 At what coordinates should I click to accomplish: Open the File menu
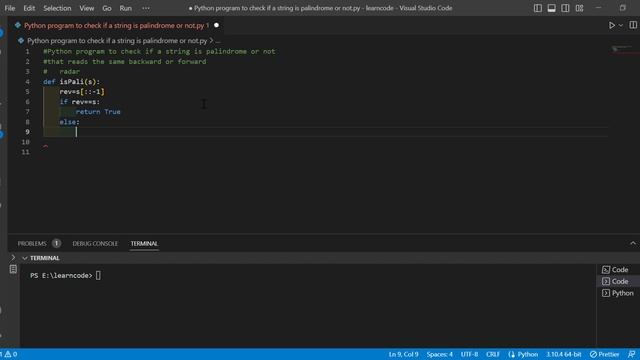click(10, 8)
